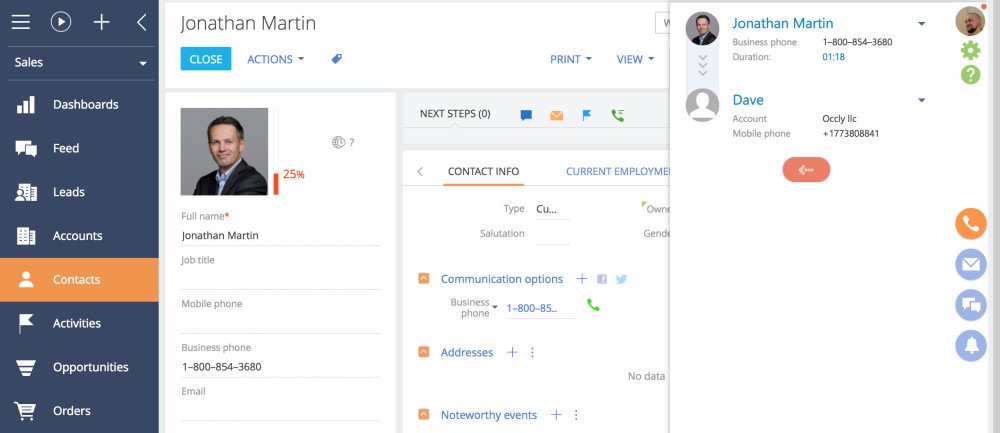This screenshot has width=1000, height=433.
Task: Open the hamburger navigation menu
Action: 20,22
